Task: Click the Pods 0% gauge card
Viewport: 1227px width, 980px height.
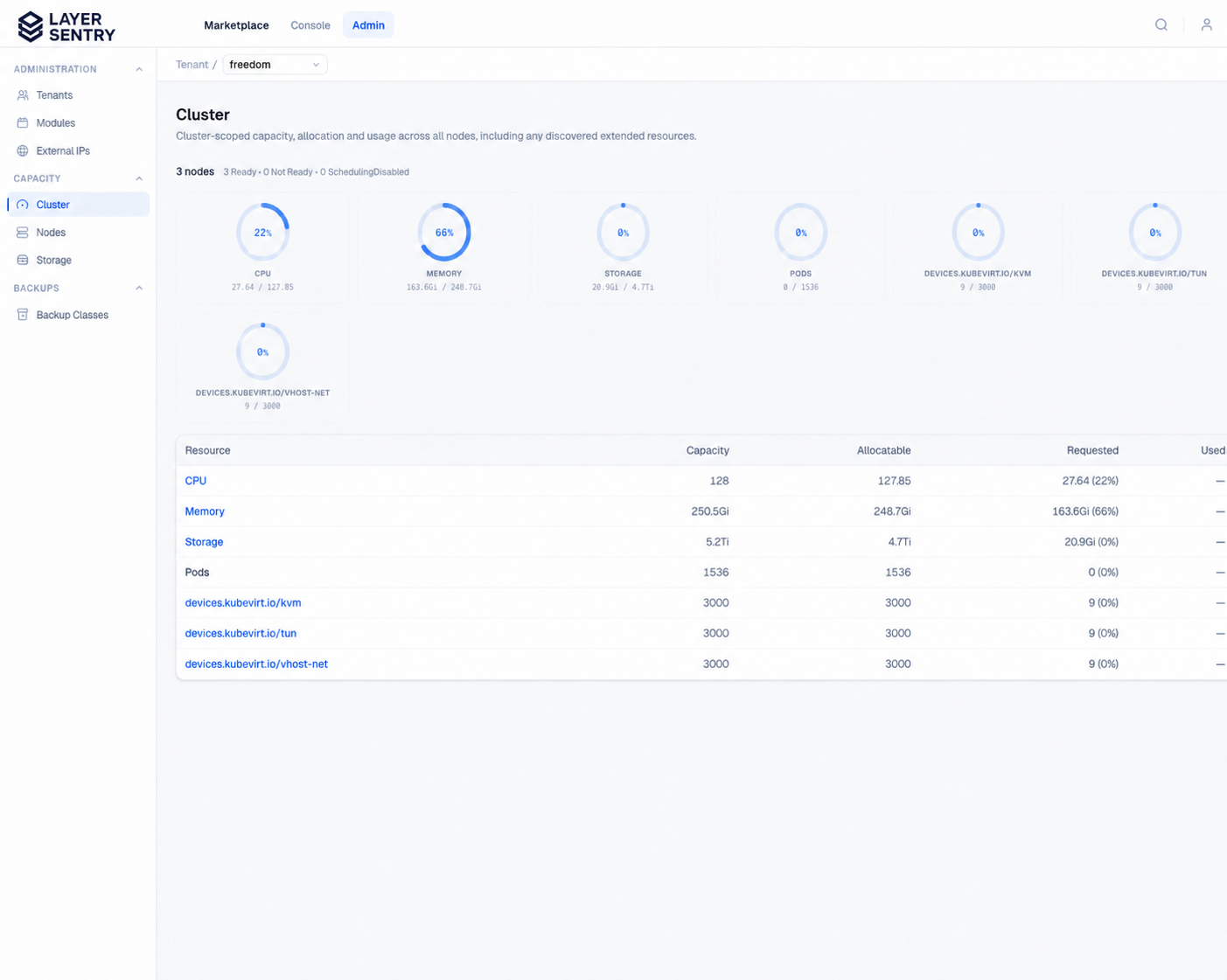Action: point(800,248)
